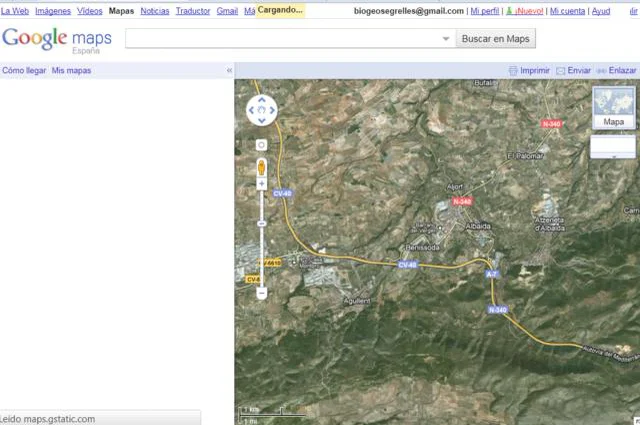
Task: Expand the layers box below Mapa thumbnail
Action: click(x=613, y=147)
